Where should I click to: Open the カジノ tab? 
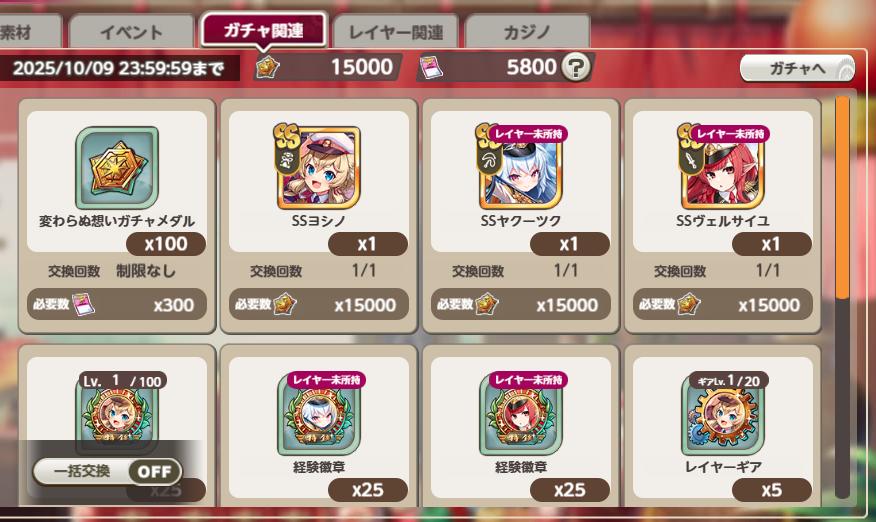point(527,32)
